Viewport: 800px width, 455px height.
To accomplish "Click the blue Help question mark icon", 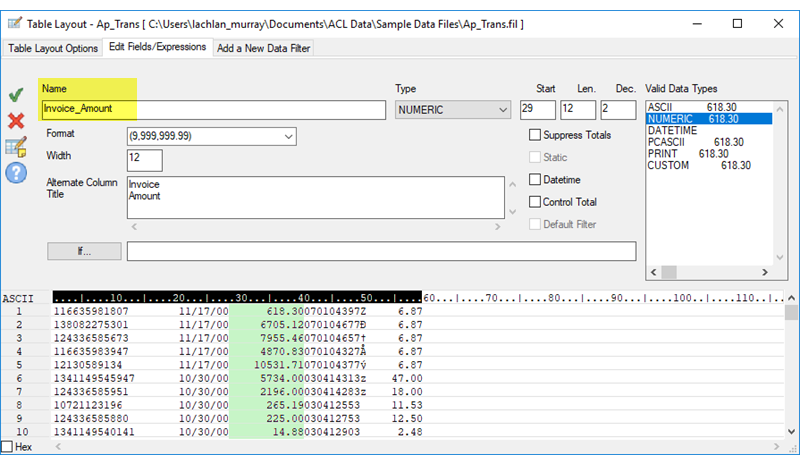I will 16,172.
